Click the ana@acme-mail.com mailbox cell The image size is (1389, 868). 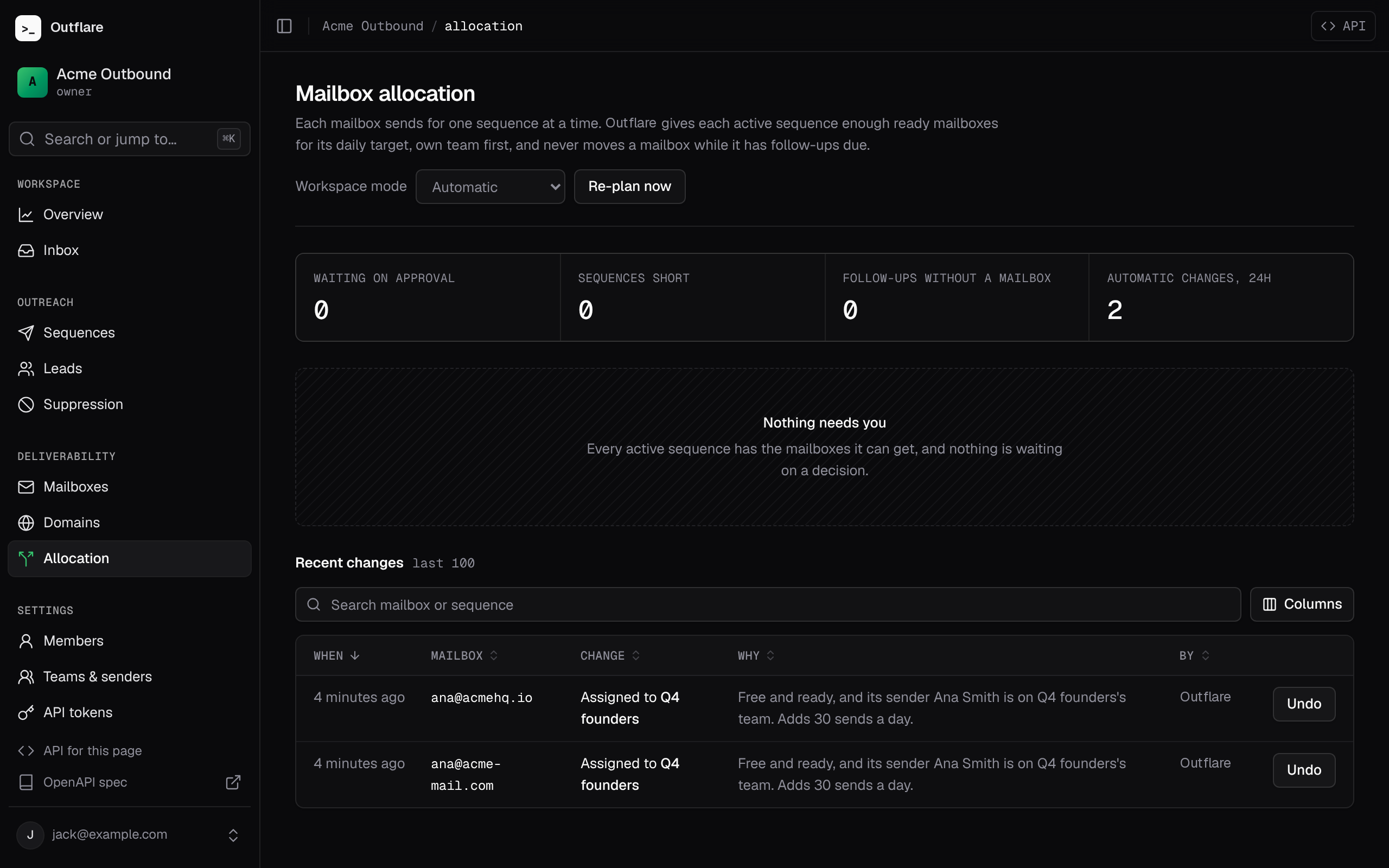[466, 775]
